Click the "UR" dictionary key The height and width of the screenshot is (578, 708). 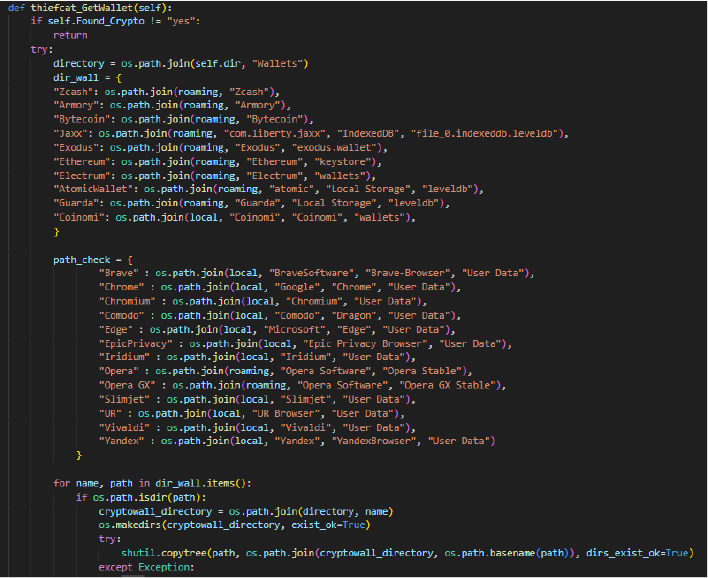(x=110, y=414)
